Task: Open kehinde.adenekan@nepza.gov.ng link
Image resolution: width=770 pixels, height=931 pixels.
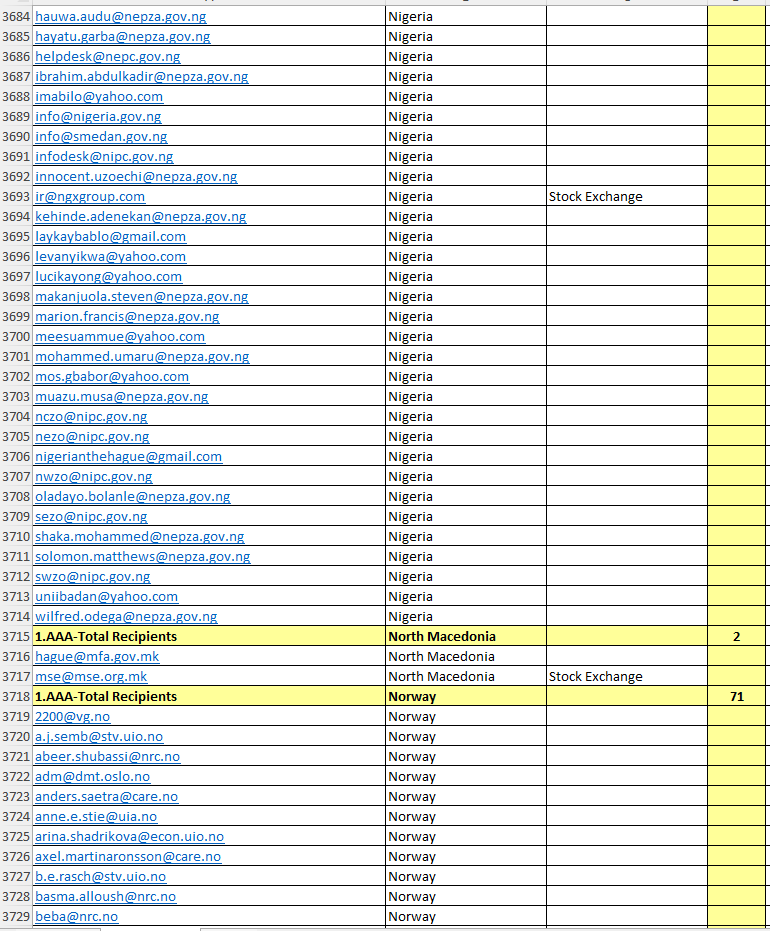Action: click(141, 217)
